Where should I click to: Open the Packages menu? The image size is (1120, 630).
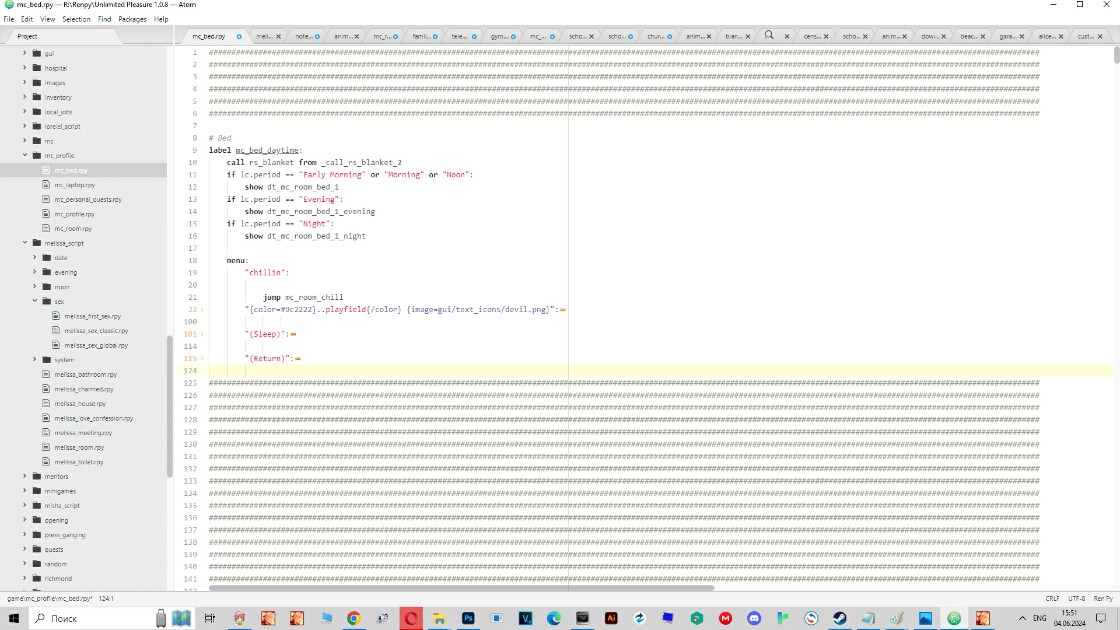[132, 19]
